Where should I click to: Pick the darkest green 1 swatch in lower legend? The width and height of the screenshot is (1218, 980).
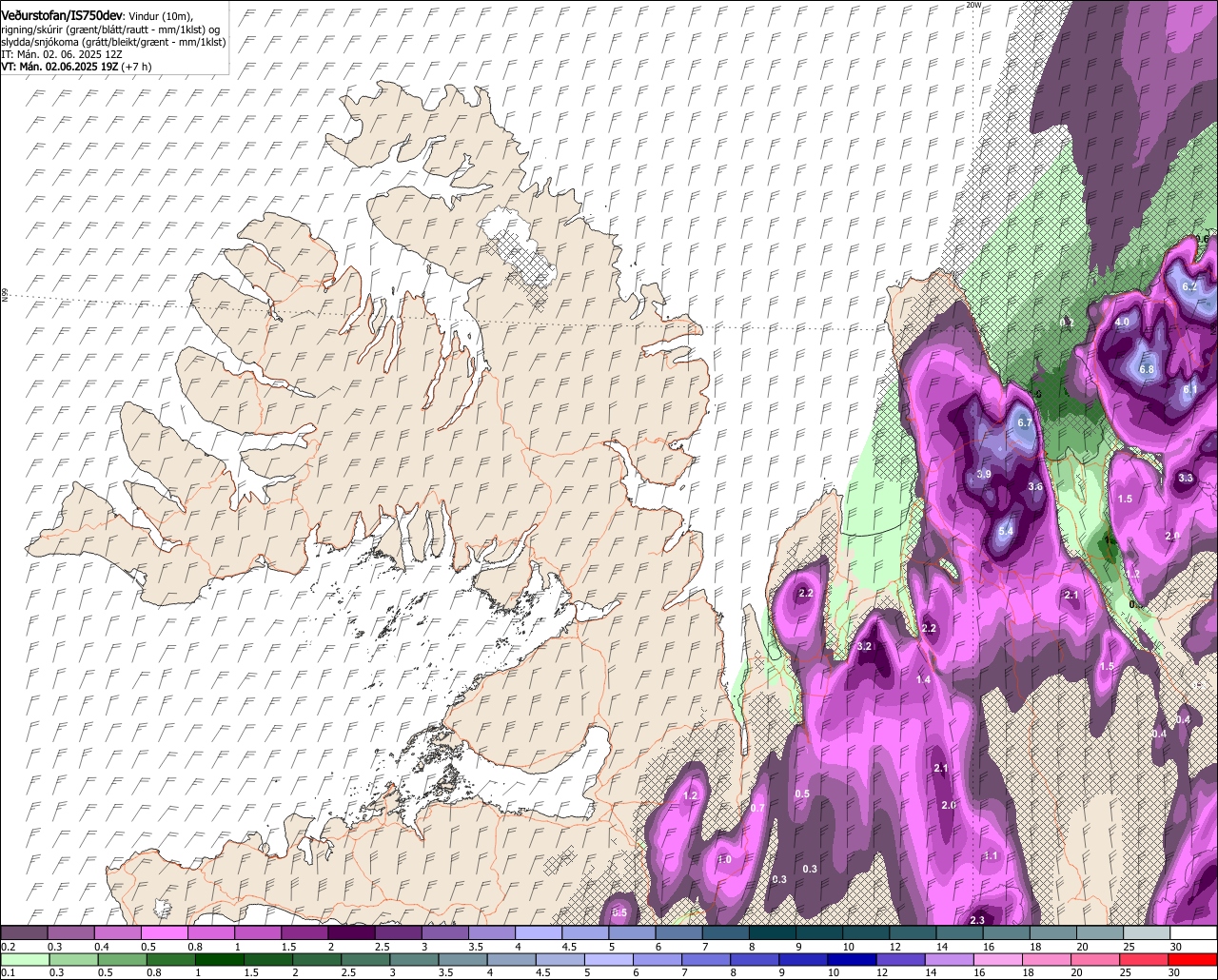point(219,959)
